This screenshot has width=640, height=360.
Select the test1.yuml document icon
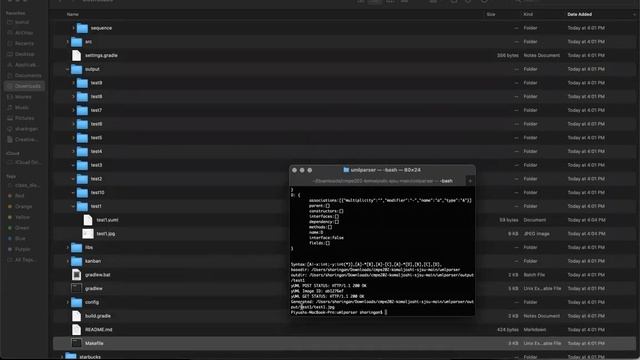click(88, 220)
